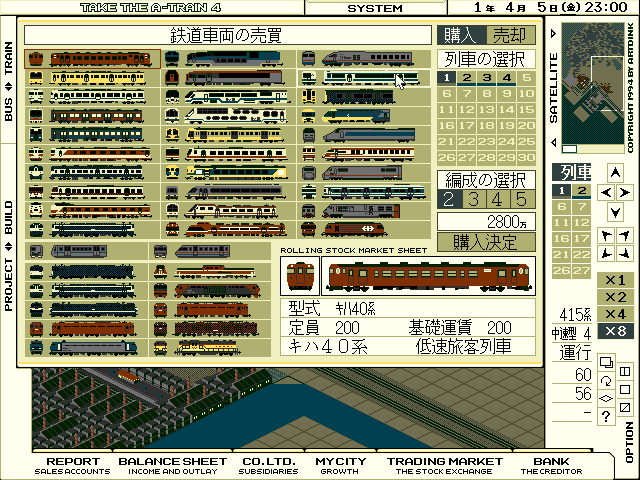Set game speed to ×8
This screenshot has height=480, width=640.
[615, 332]
